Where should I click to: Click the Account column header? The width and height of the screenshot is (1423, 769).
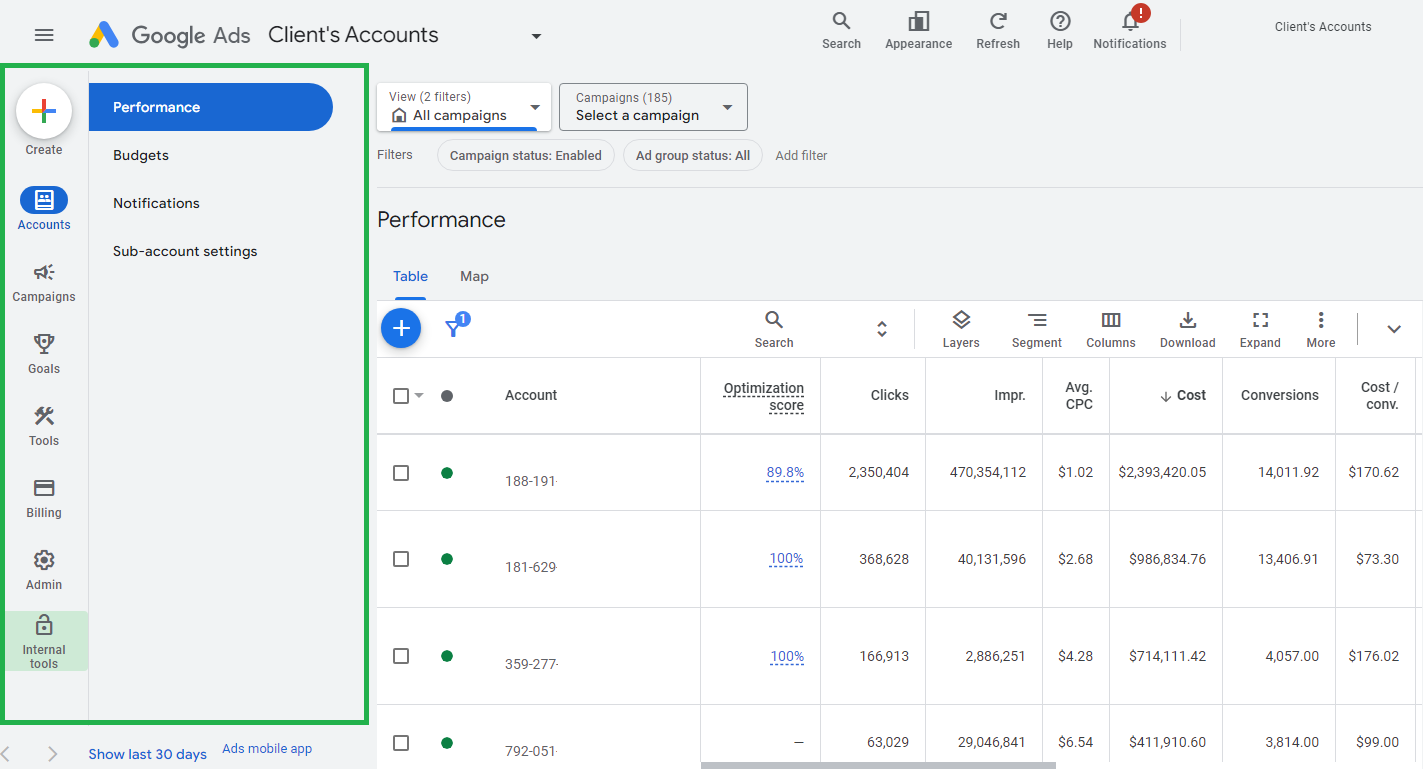pyautogui.click(x=531, y=396)
